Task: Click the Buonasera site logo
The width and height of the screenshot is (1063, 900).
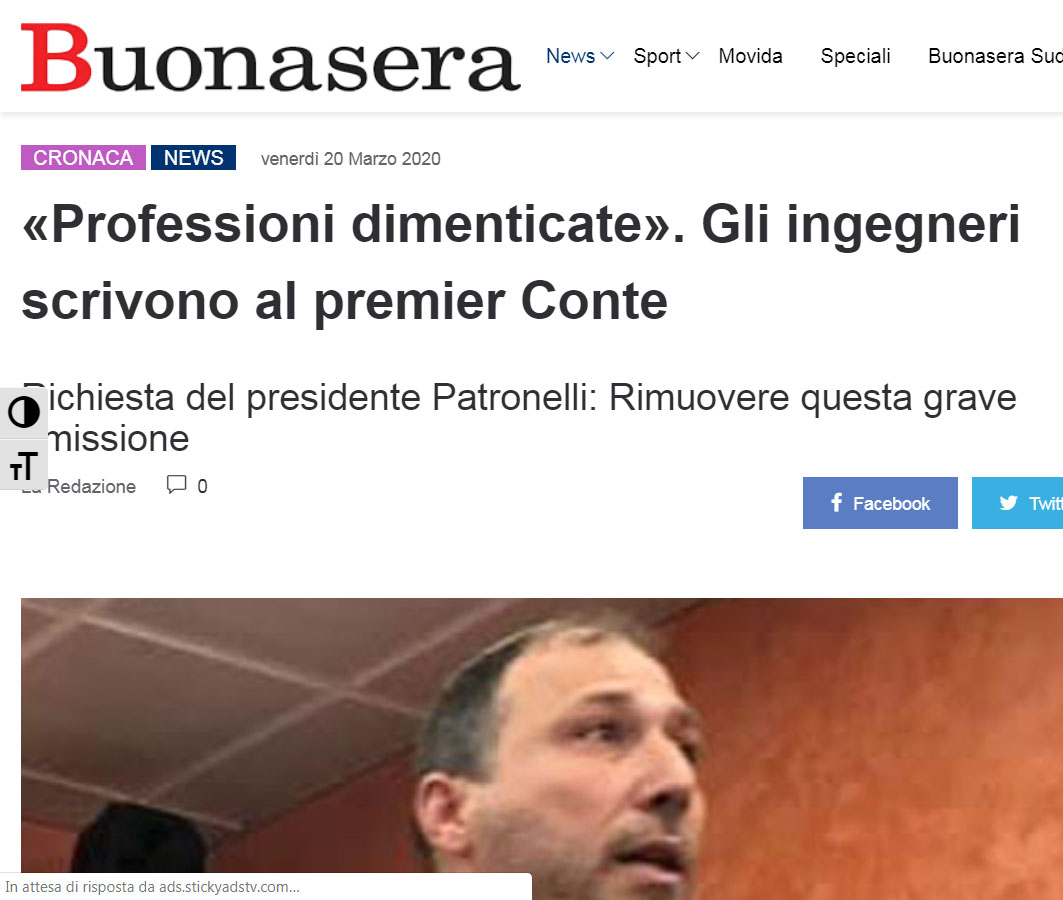Action: [x=270, y=58]
